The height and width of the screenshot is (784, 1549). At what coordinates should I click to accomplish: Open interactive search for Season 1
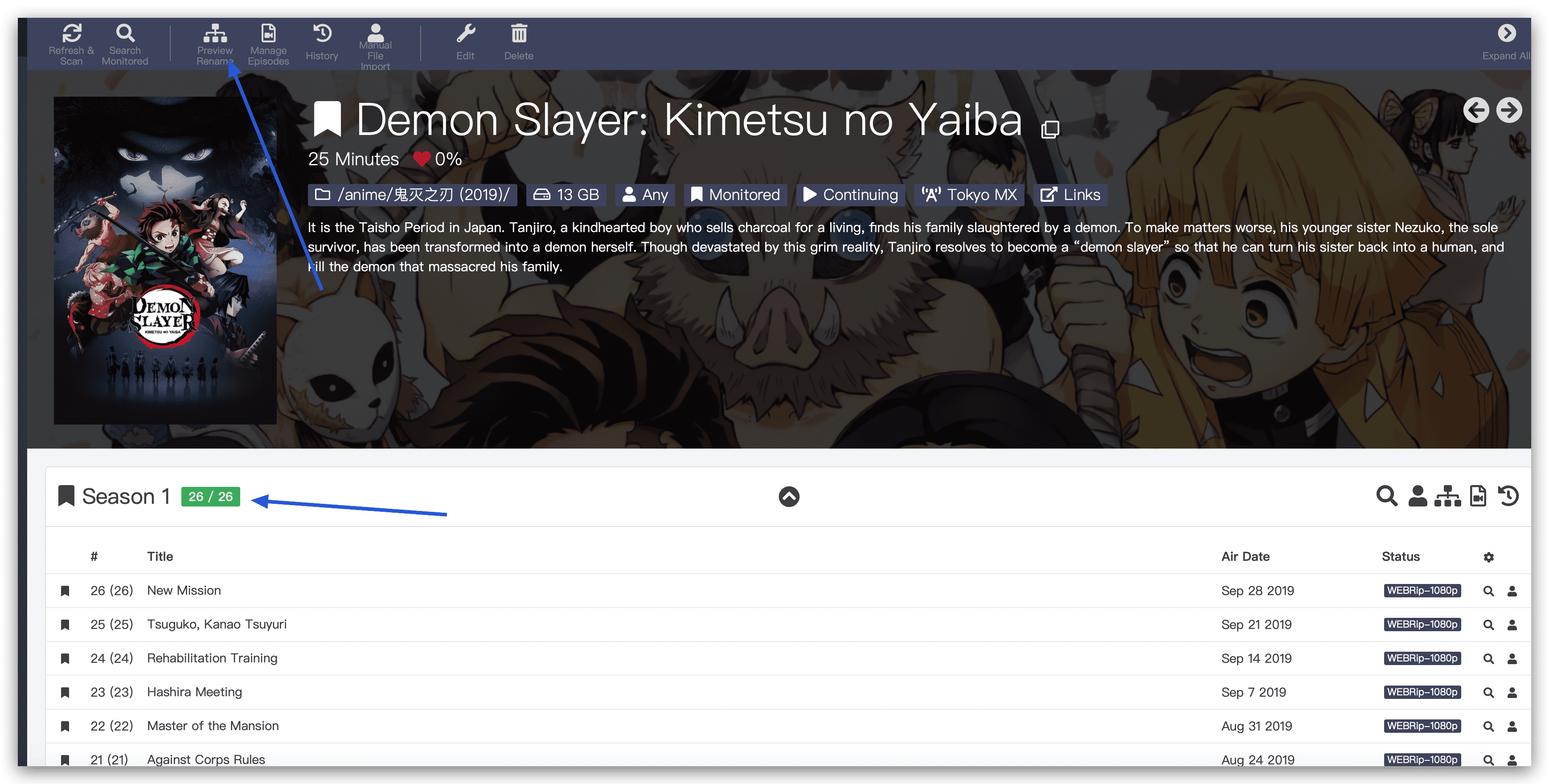coord(1417,496)
